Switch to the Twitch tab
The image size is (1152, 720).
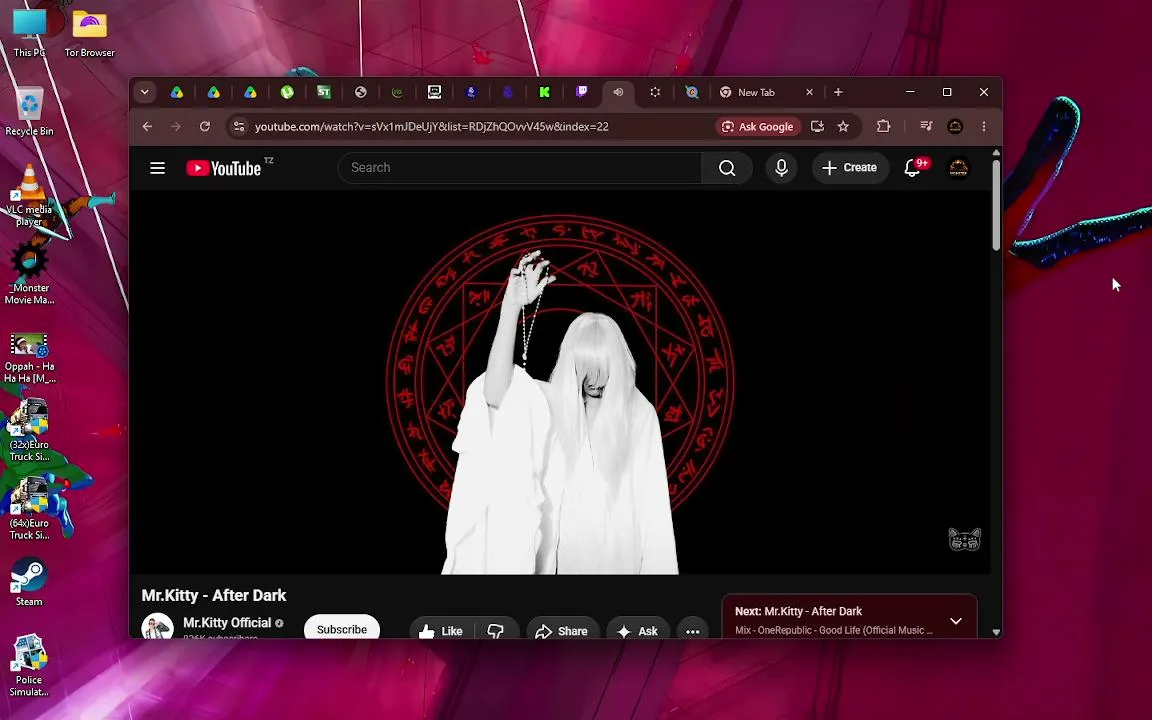click(x=581, y=92)
